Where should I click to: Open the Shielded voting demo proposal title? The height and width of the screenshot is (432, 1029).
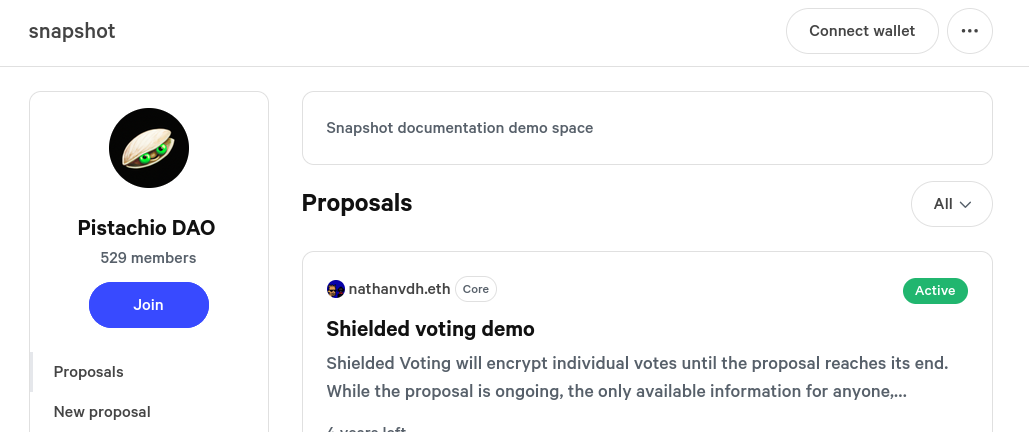[x=430, y=329]
